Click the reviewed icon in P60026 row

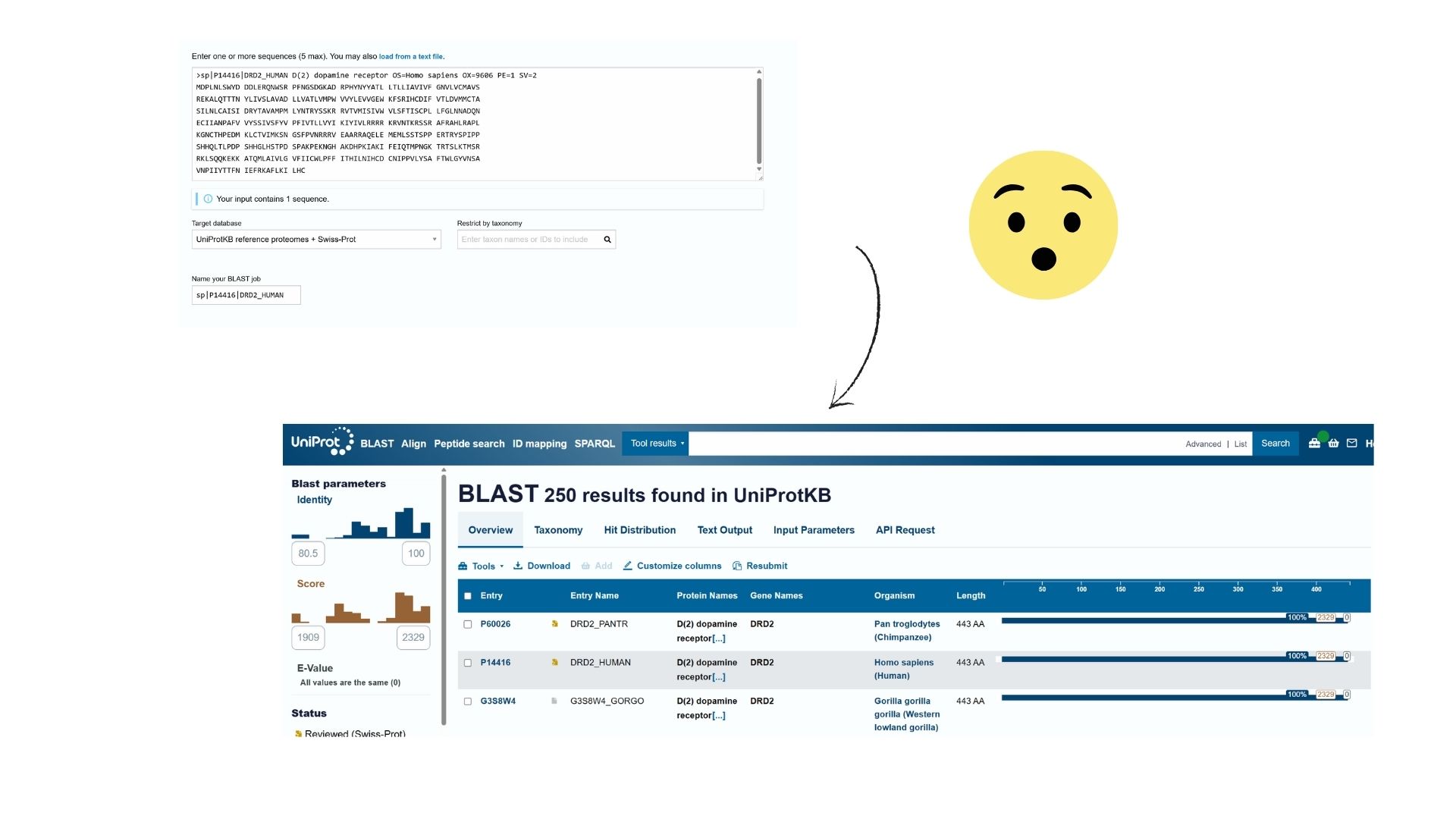click(554, 624)
